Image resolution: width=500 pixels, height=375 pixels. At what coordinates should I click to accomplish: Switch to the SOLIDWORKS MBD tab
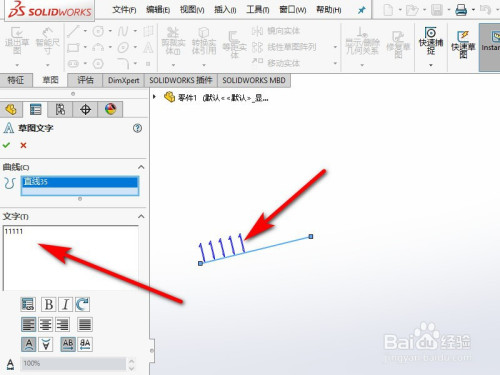(254, 80)
